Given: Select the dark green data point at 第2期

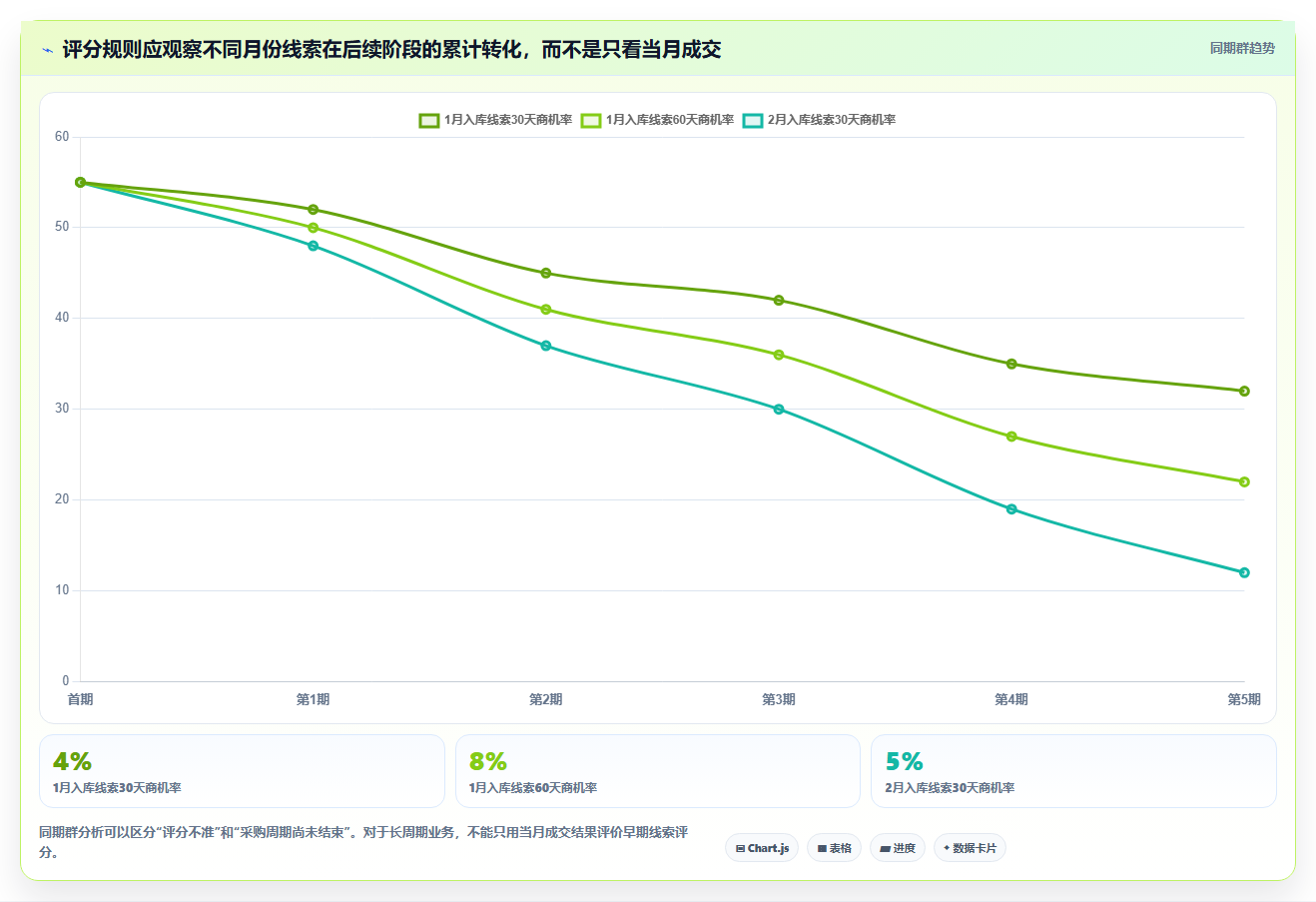Looking at the screenshot, I should (546, 273).
